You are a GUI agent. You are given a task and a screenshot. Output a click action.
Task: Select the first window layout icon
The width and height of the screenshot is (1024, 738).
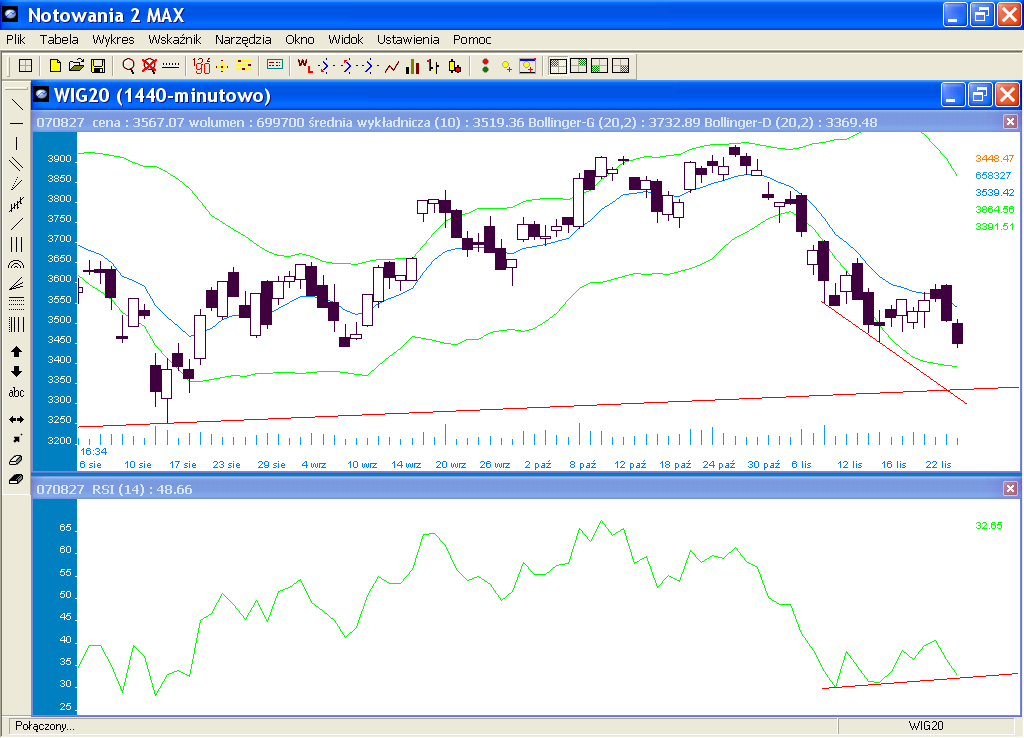[558, 66]
